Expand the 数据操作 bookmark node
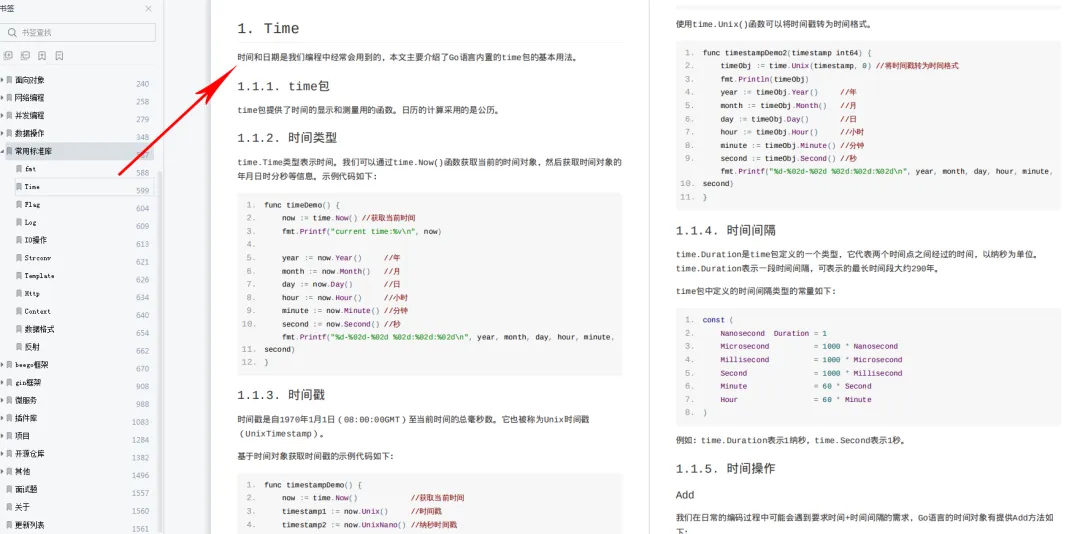 point(2,133)
